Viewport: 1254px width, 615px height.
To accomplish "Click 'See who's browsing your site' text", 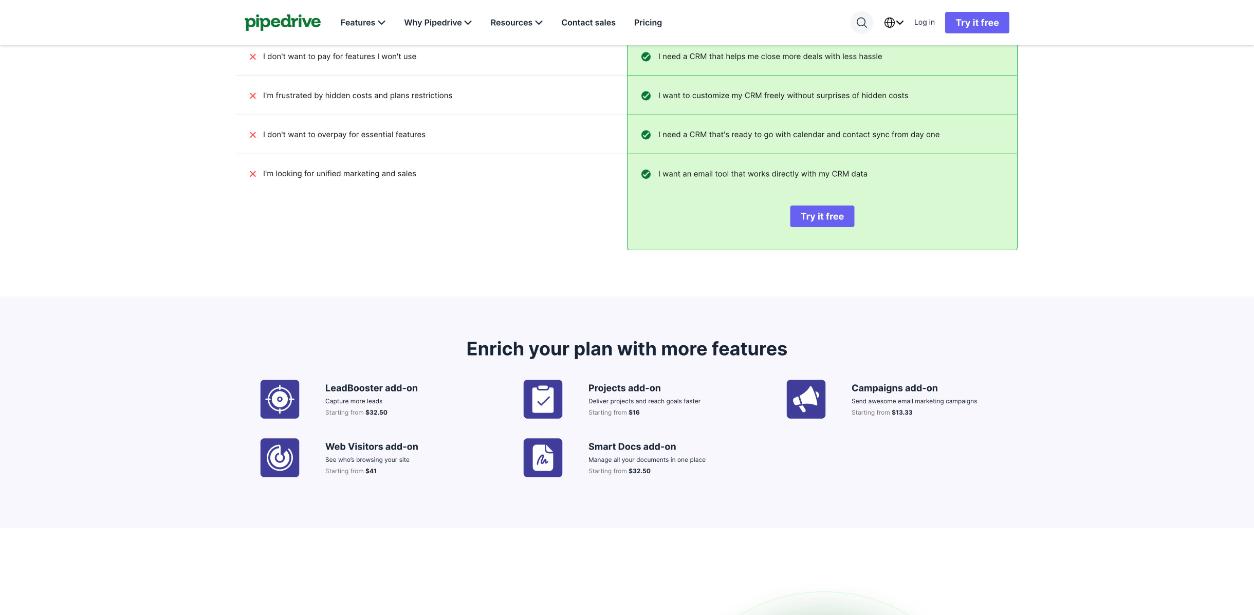I will coord(367,460).
